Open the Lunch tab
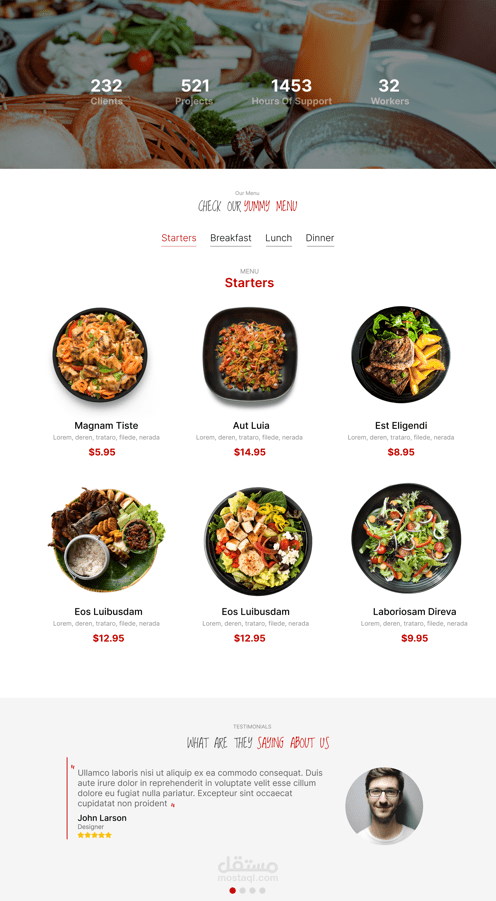This screenshot has width=496, height=901. [x=279, y=238]
